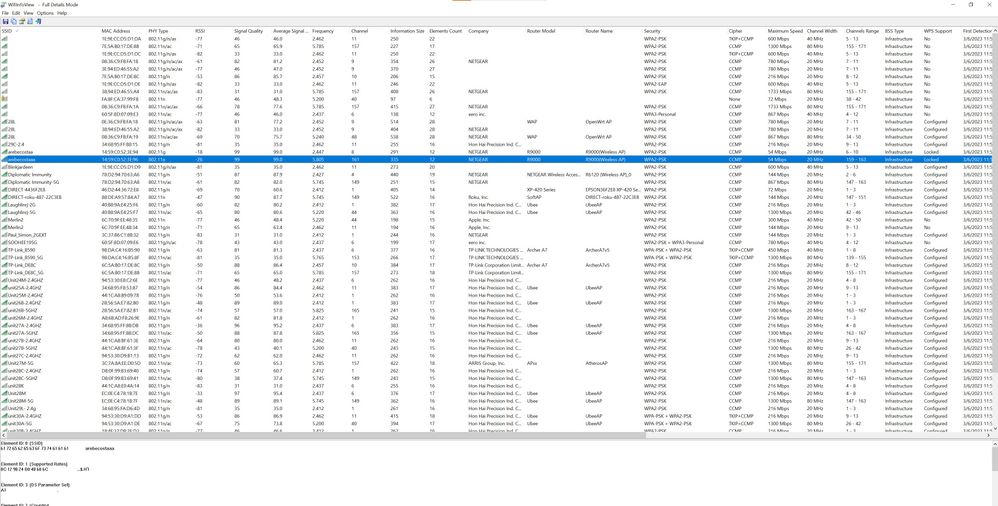Click MAC address 46:D2:44:36:72:E8 cell
Image resolution: width=998 pixels, height=506 pixels.
(120, 190)
